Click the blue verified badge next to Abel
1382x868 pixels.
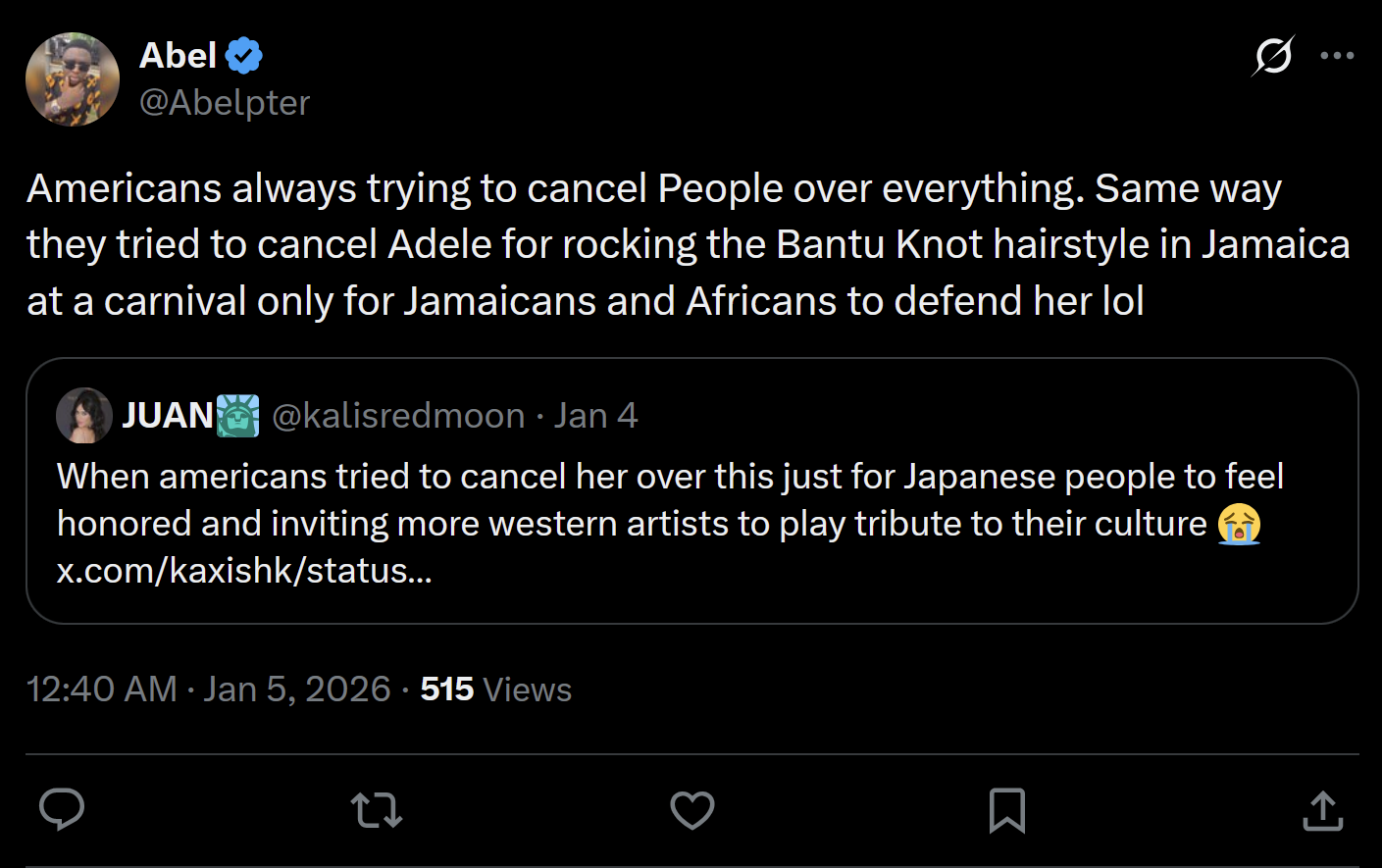[x=244, y=56]
